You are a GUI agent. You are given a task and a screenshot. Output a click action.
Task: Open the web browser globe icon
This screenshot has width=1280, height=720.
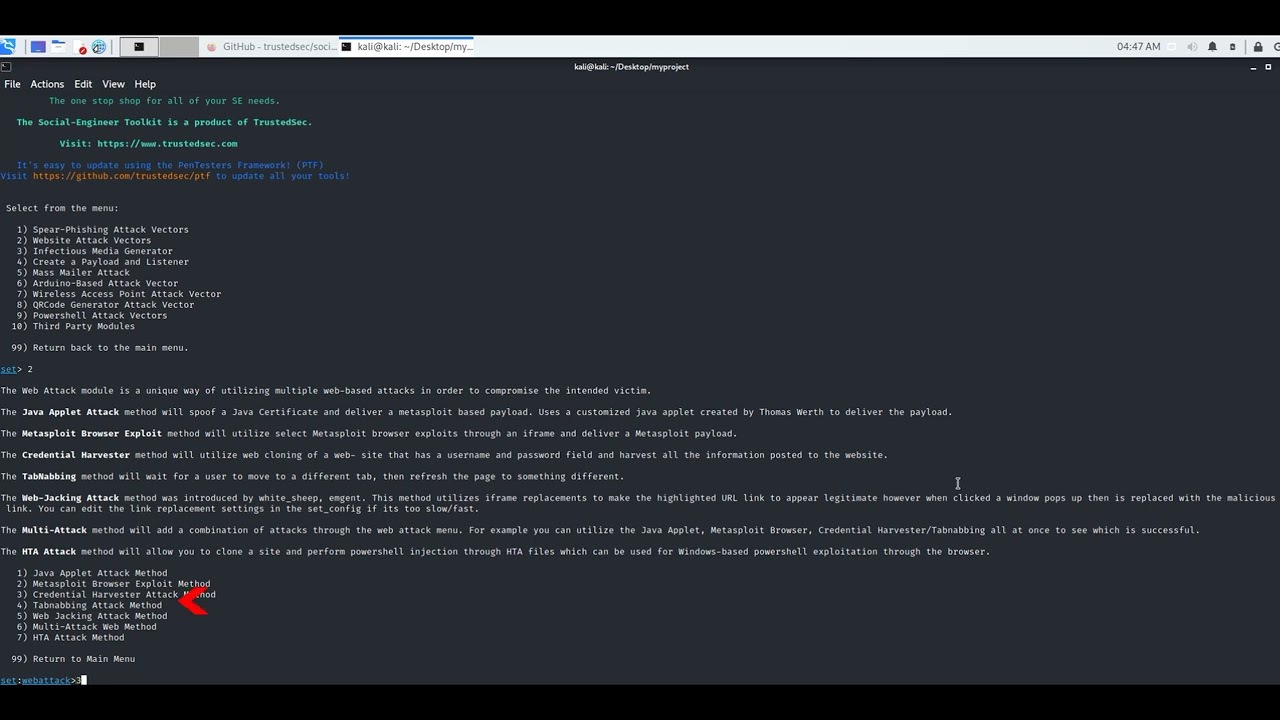click(99, 47)
